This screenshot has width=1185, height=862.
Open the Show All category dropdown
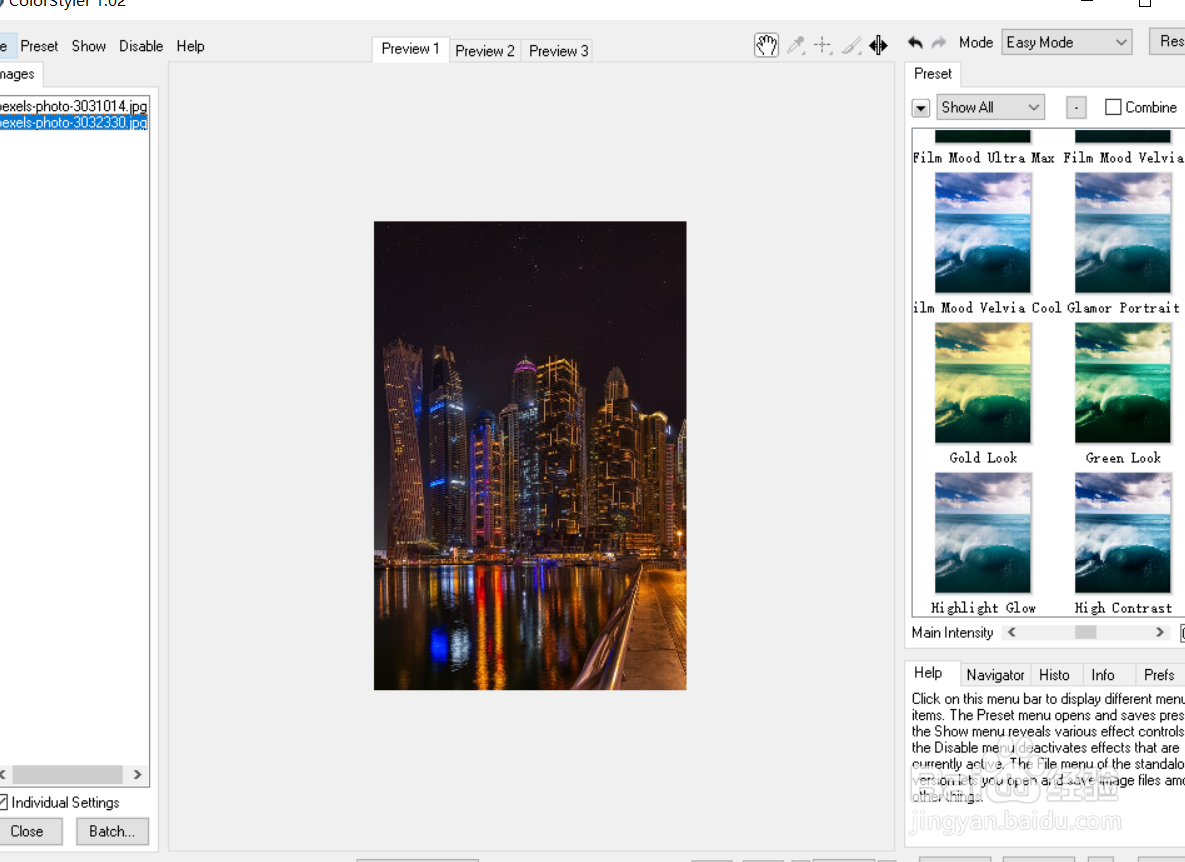point(990,107)
